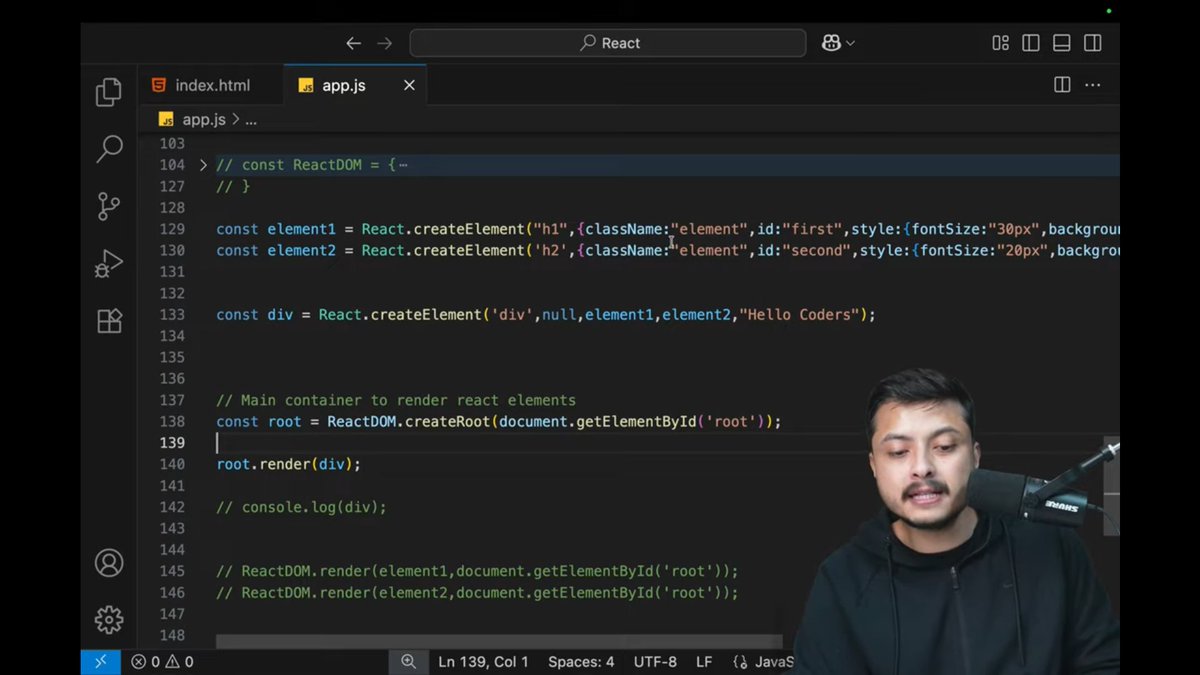The image size is (1200, 675).
Task: Open the Copilot dropdown next to search bar
Action: (838, 42)
